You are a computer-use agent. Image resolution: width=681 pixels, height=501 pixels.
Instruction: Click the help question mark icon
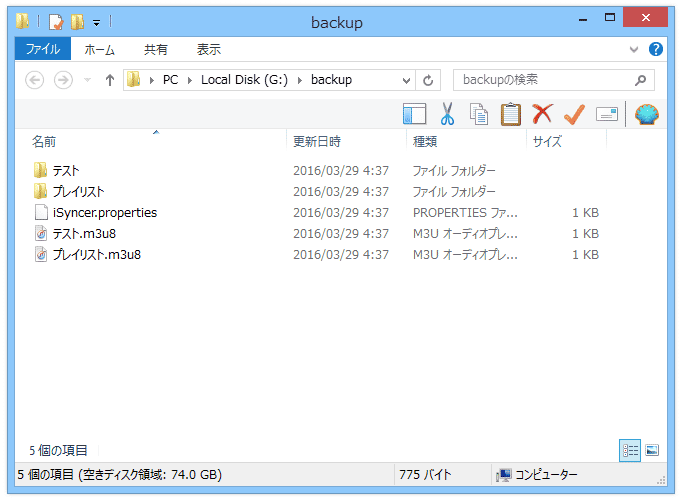point(655,49)
